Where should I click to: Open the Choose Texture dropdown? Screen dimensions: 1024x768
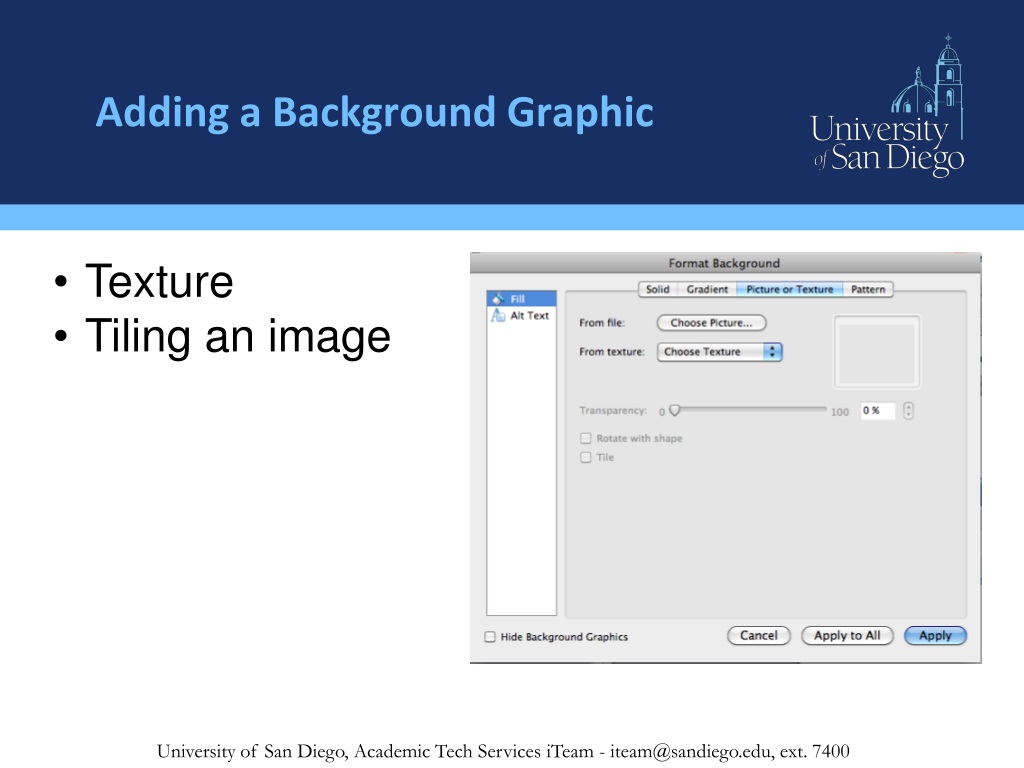(x=719, y=352)
